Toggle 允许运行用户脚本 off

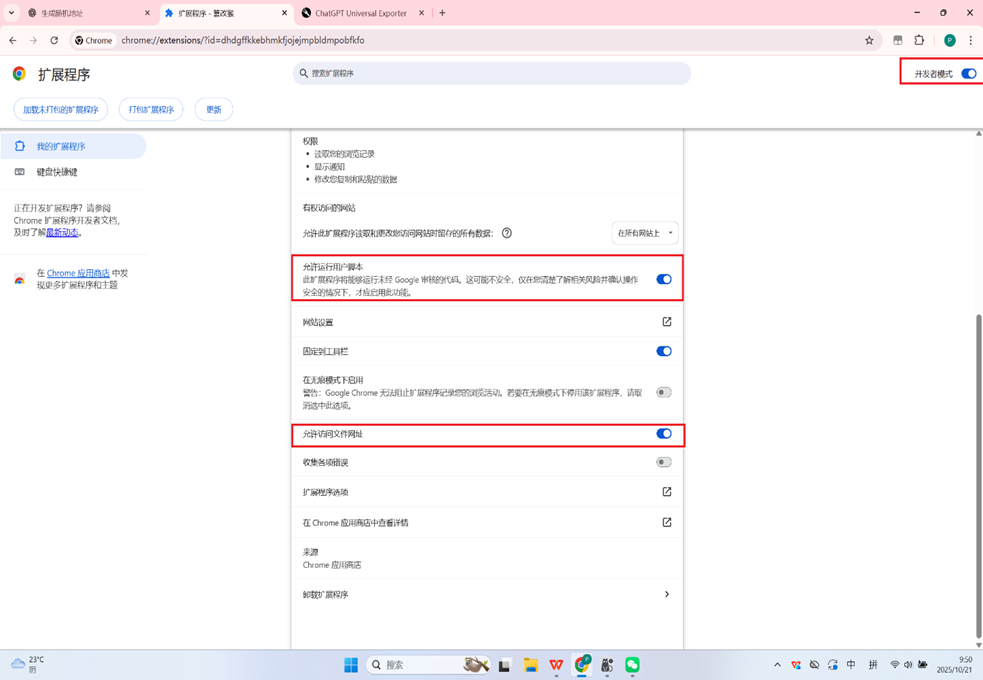(x=663, y=280)
